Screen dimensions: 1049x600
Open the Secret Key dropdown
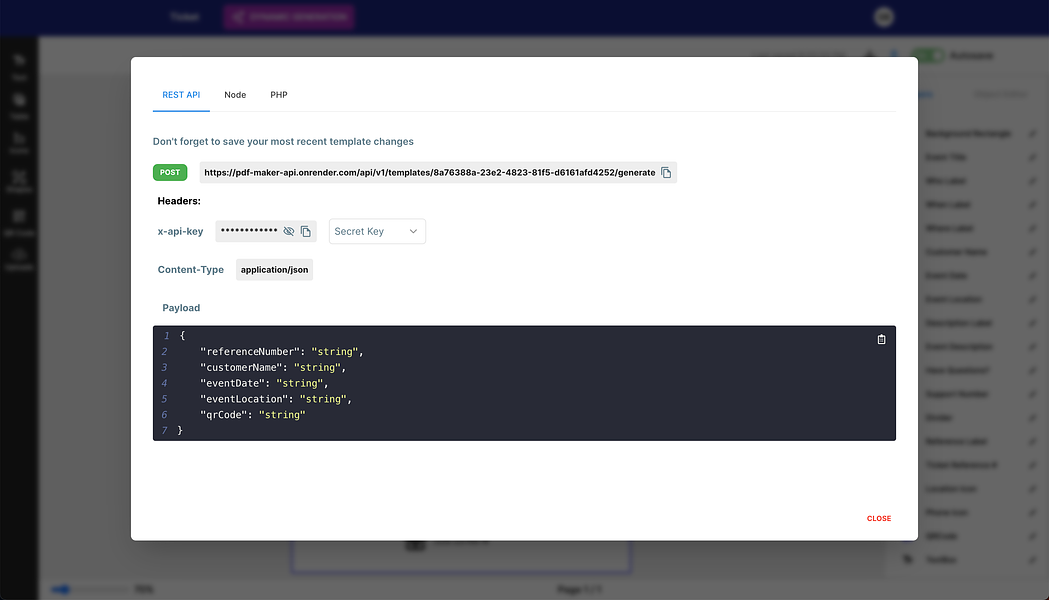coord(377,231)
